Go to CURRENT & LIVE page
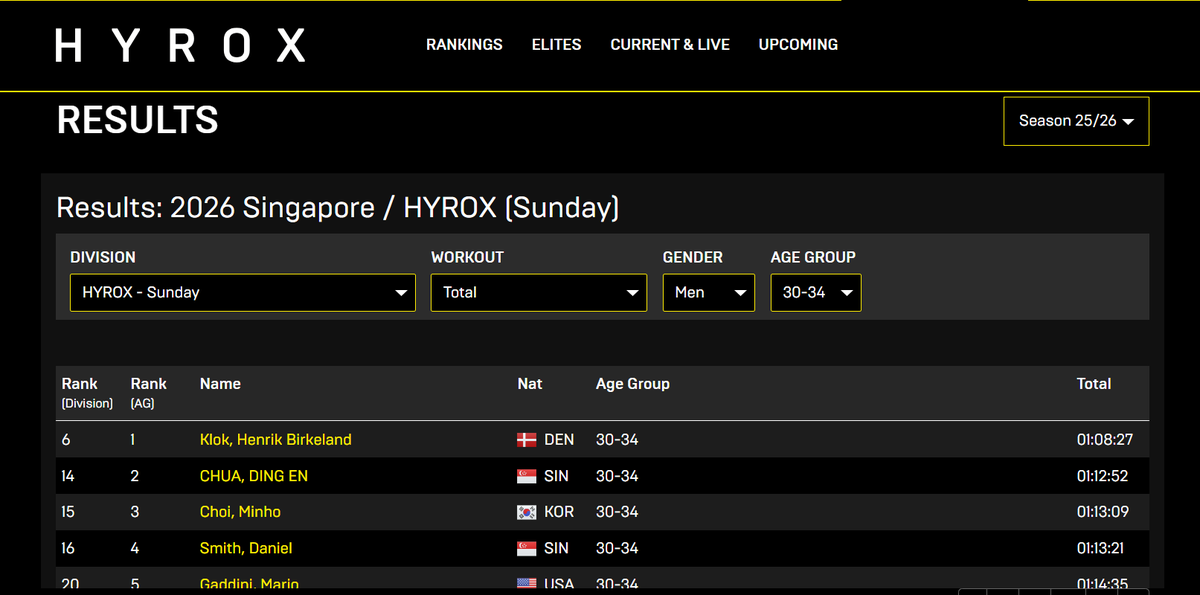 [x=670, y=45]
